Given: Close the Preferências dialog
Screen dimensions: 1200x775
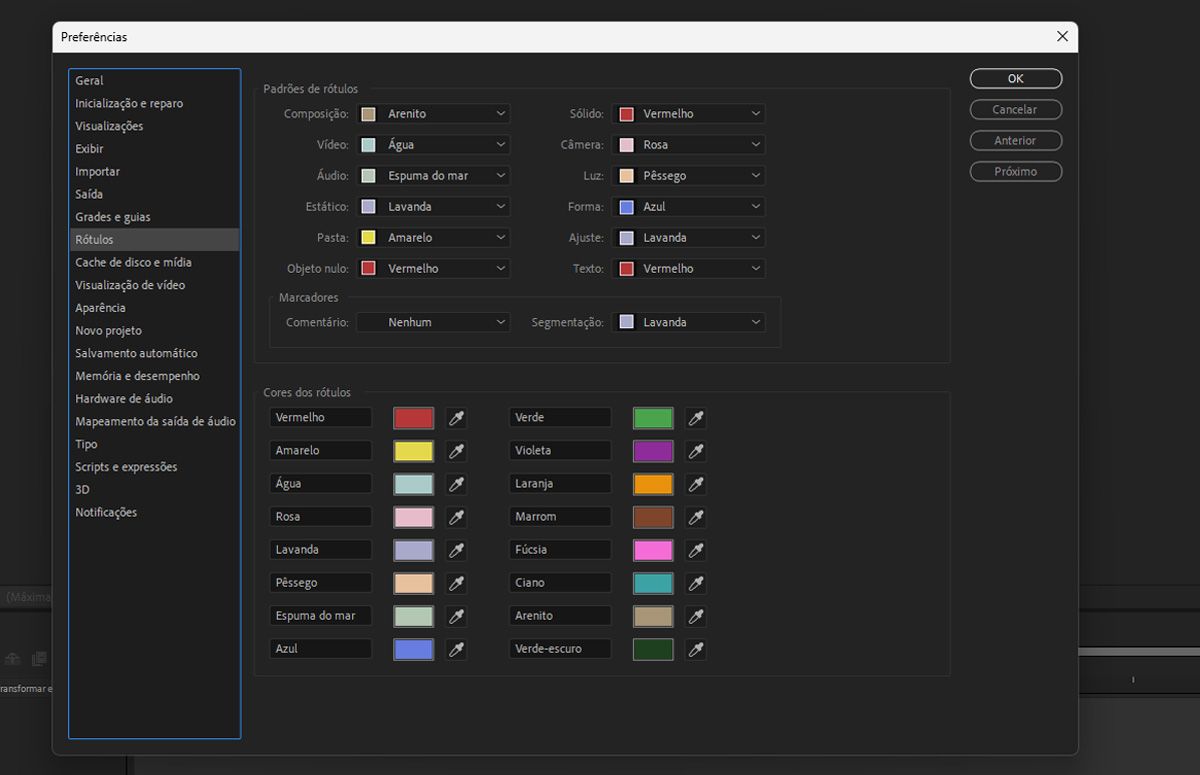Looking at the screenshot, I should pyautogui.click(x=1062, y=37).
